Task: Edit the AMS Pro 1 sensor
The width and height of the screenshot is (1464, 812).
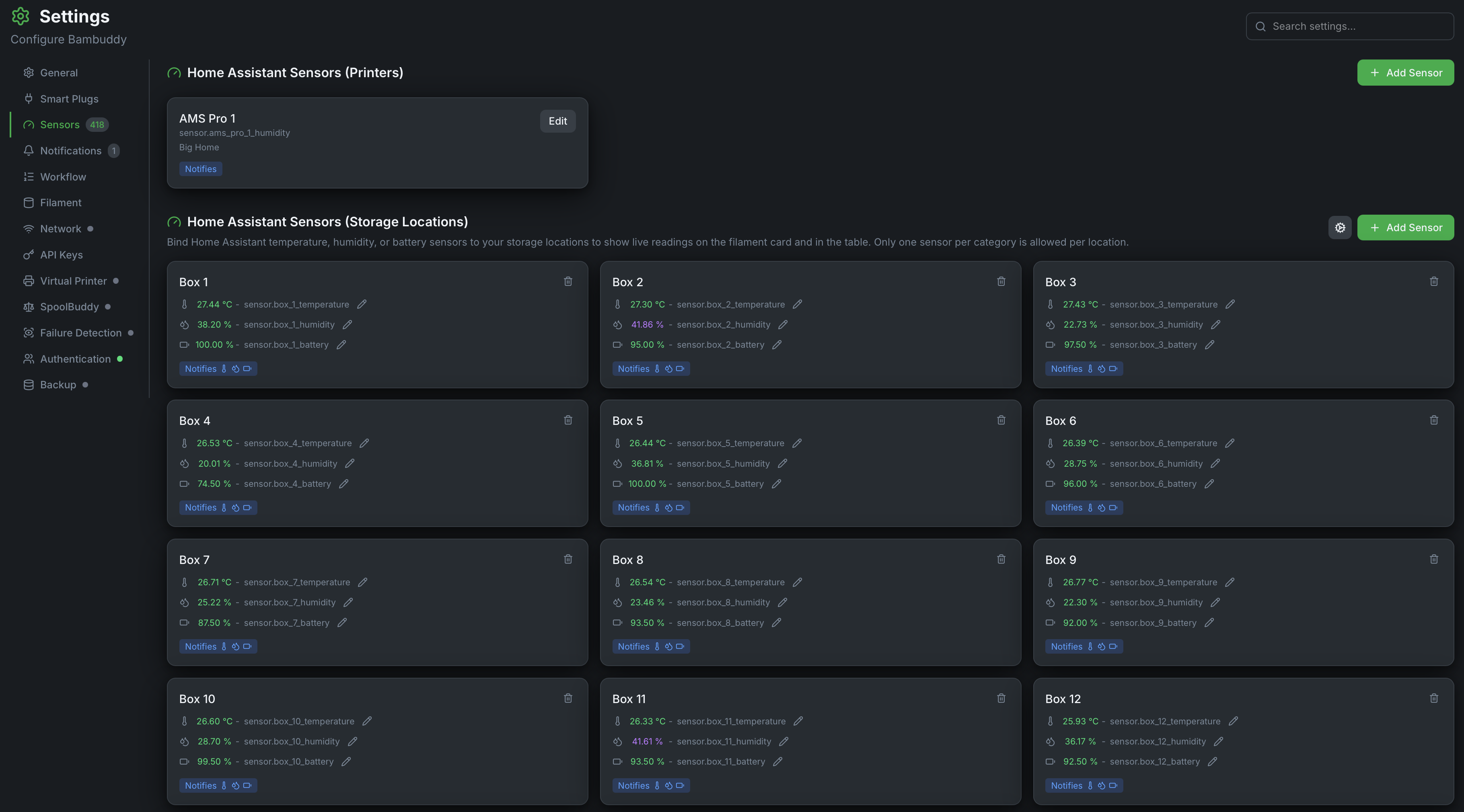Action: click(557, 121)
